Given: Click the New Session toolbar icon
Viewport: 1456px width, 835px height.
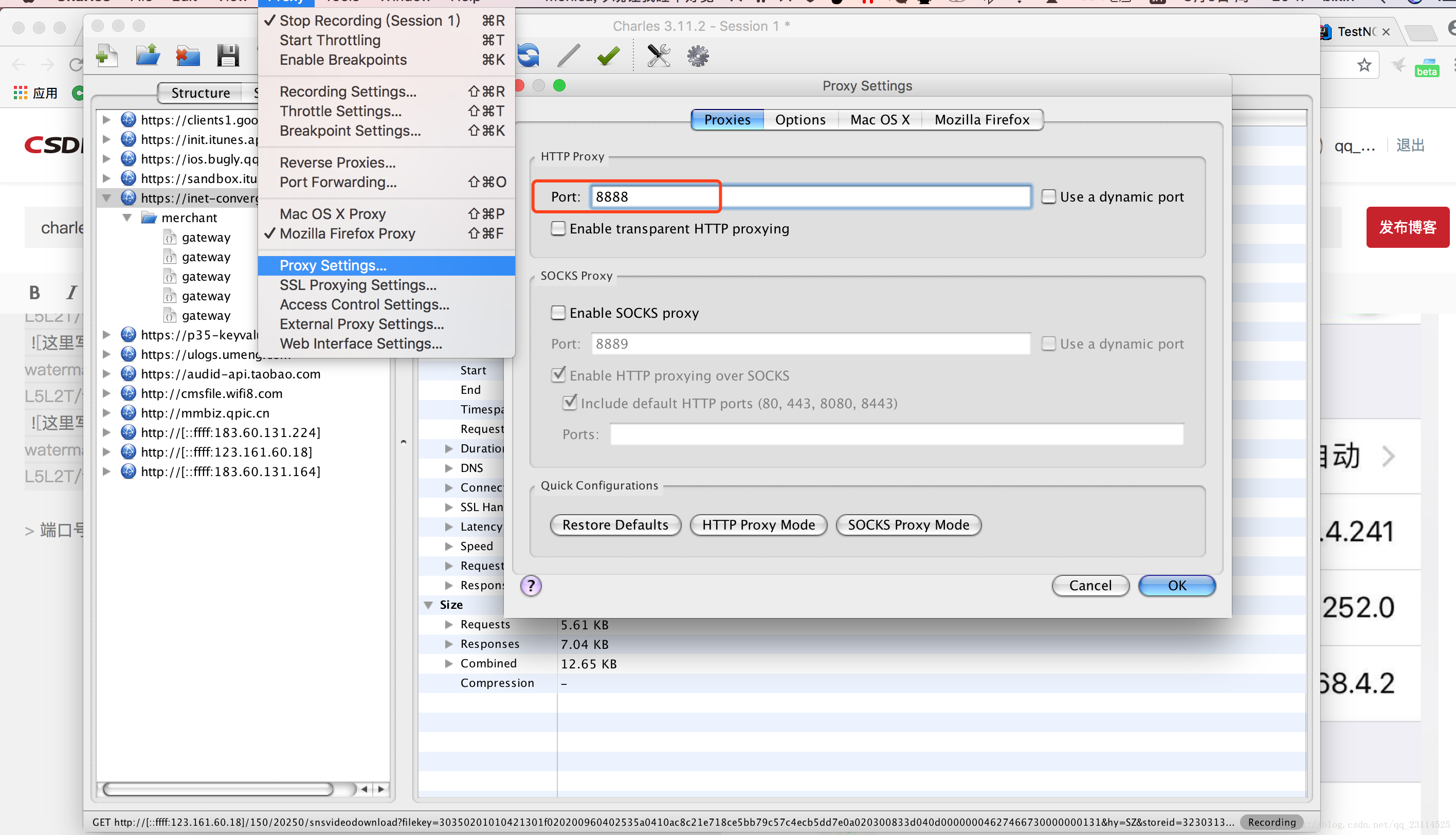Looking at the screenshot, I should (x=107, y=56).
